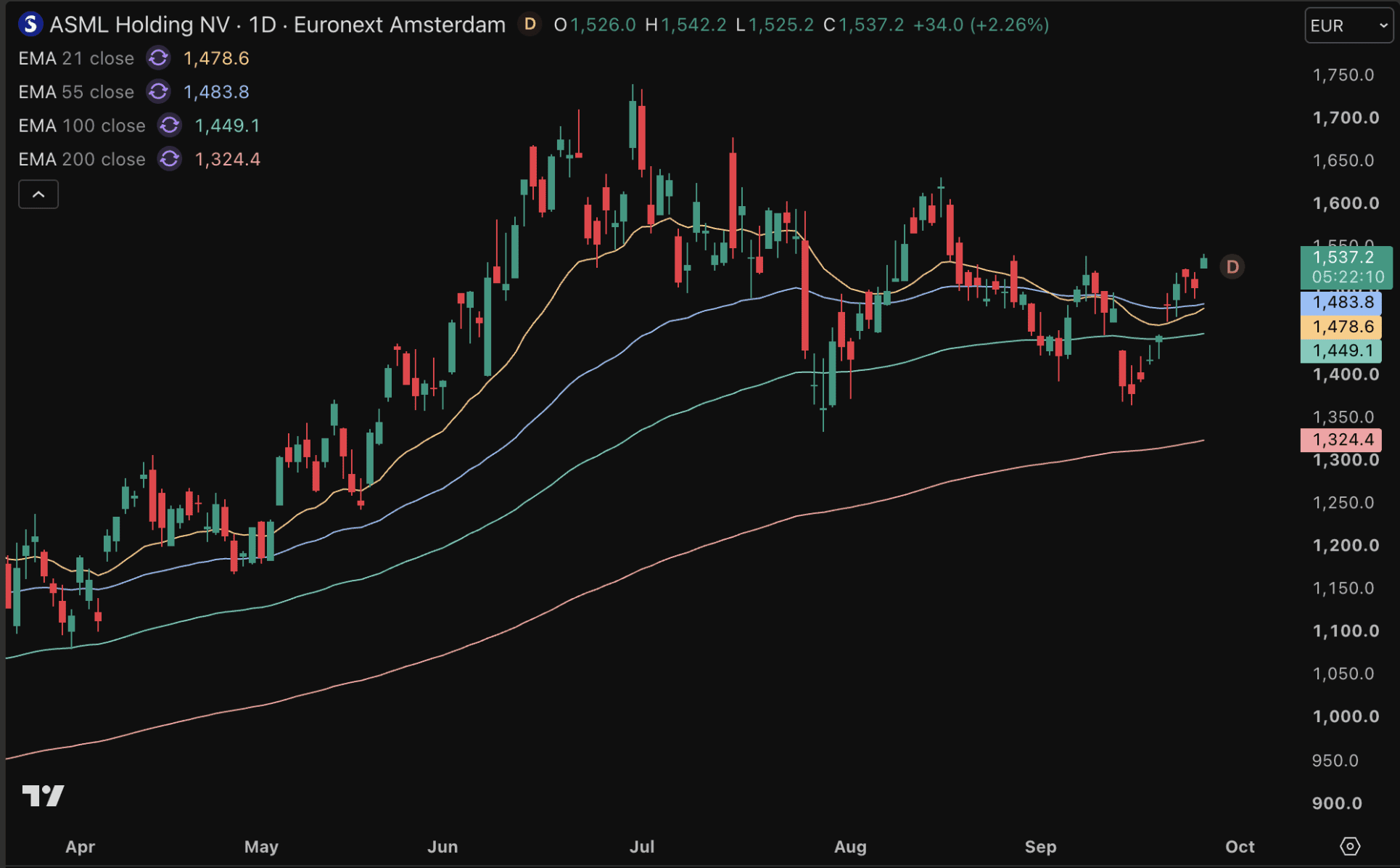This screenshot has height=868, width=1400.
Task: Click the May label on time axis
Action: tap(261, 846)
